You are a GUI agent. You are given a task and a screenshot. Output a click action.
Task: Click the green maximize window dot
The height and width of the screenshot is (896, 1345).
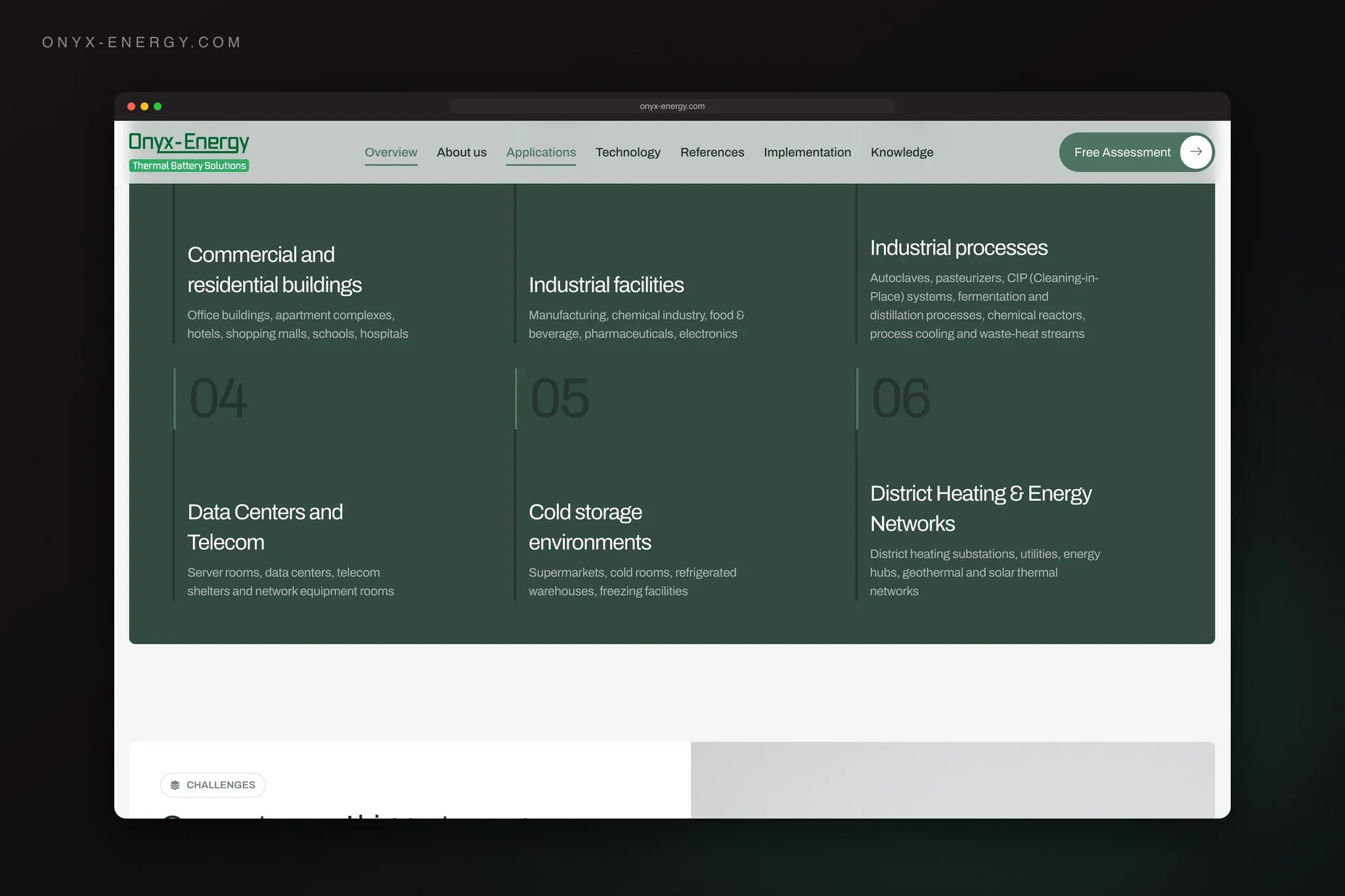[158, 106]
